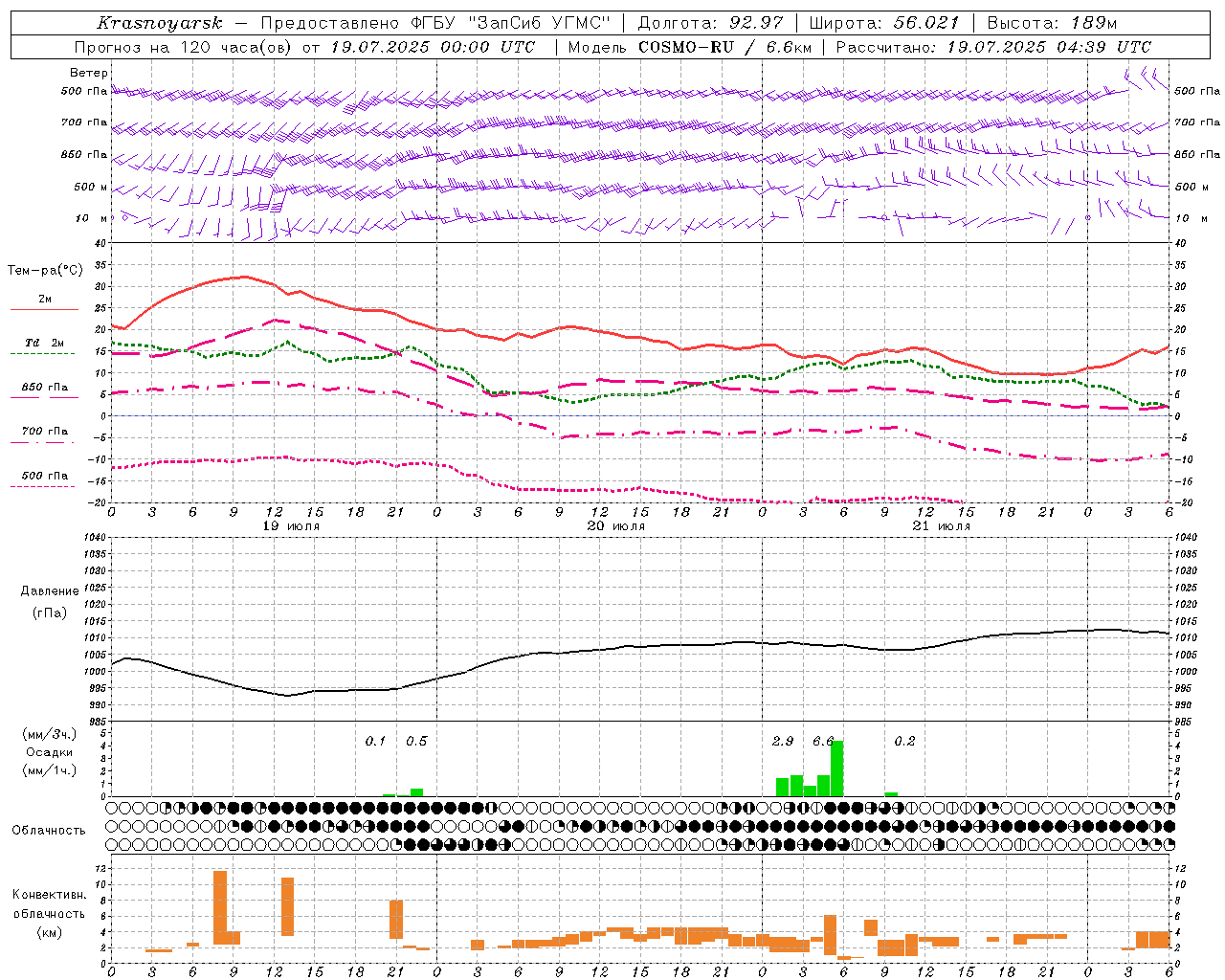Click the 'Конвективн.' convective cloud label

pyautogui.click(x=49, y=895)
